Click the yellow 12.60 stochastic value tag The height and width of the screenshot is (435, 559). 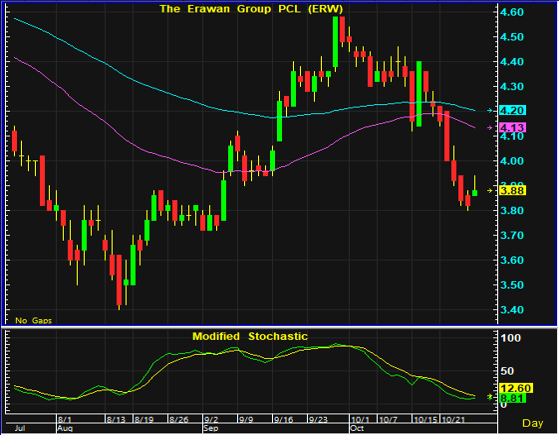click(516, 388)
